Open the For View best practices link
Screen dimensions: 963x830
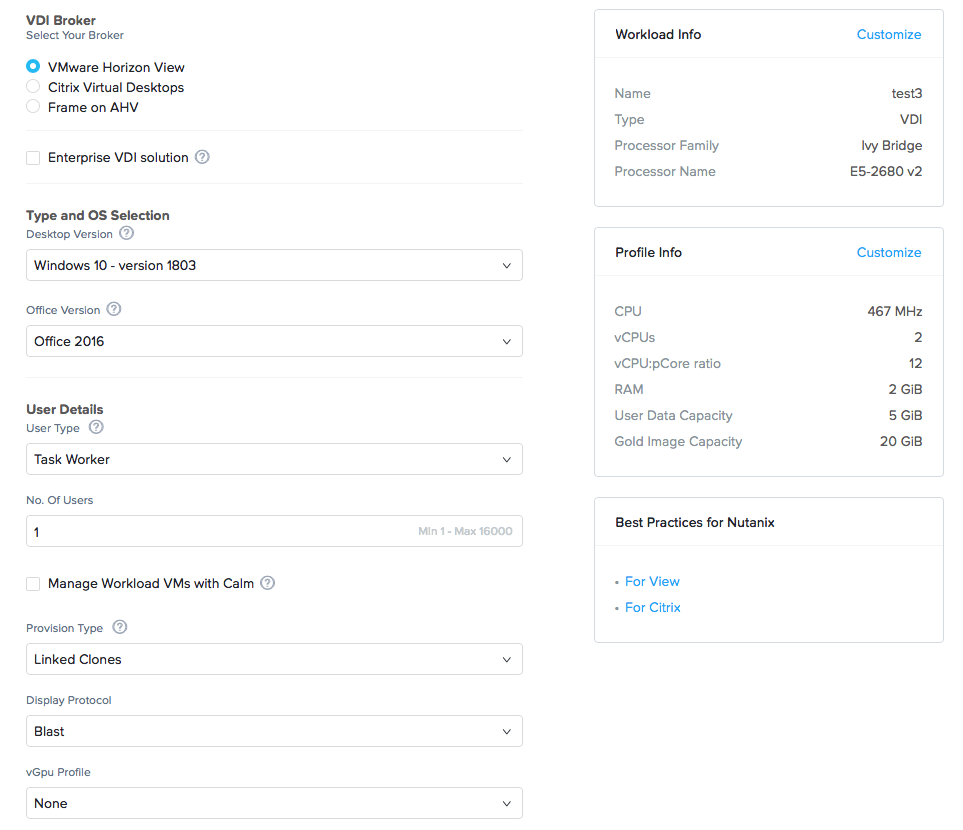pyautogui.click(x=652, y=581)
